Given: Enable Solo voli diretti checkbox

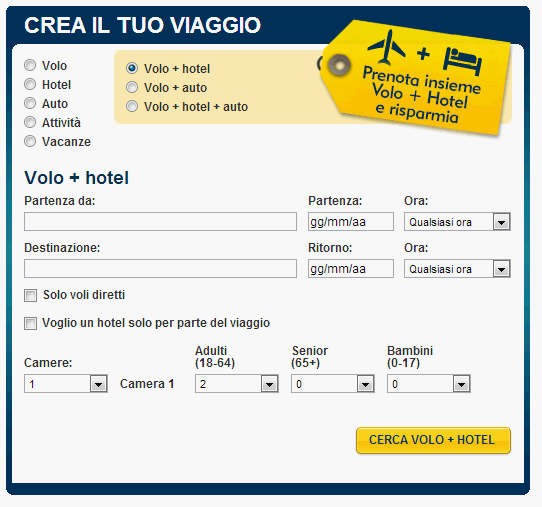Looking at the screenshot, I should [x=30, y=295].
